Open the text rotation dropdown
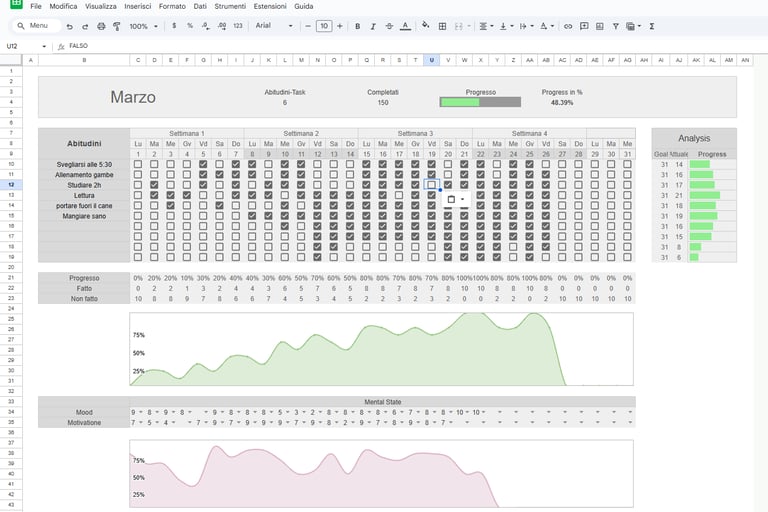 (547, 26)
